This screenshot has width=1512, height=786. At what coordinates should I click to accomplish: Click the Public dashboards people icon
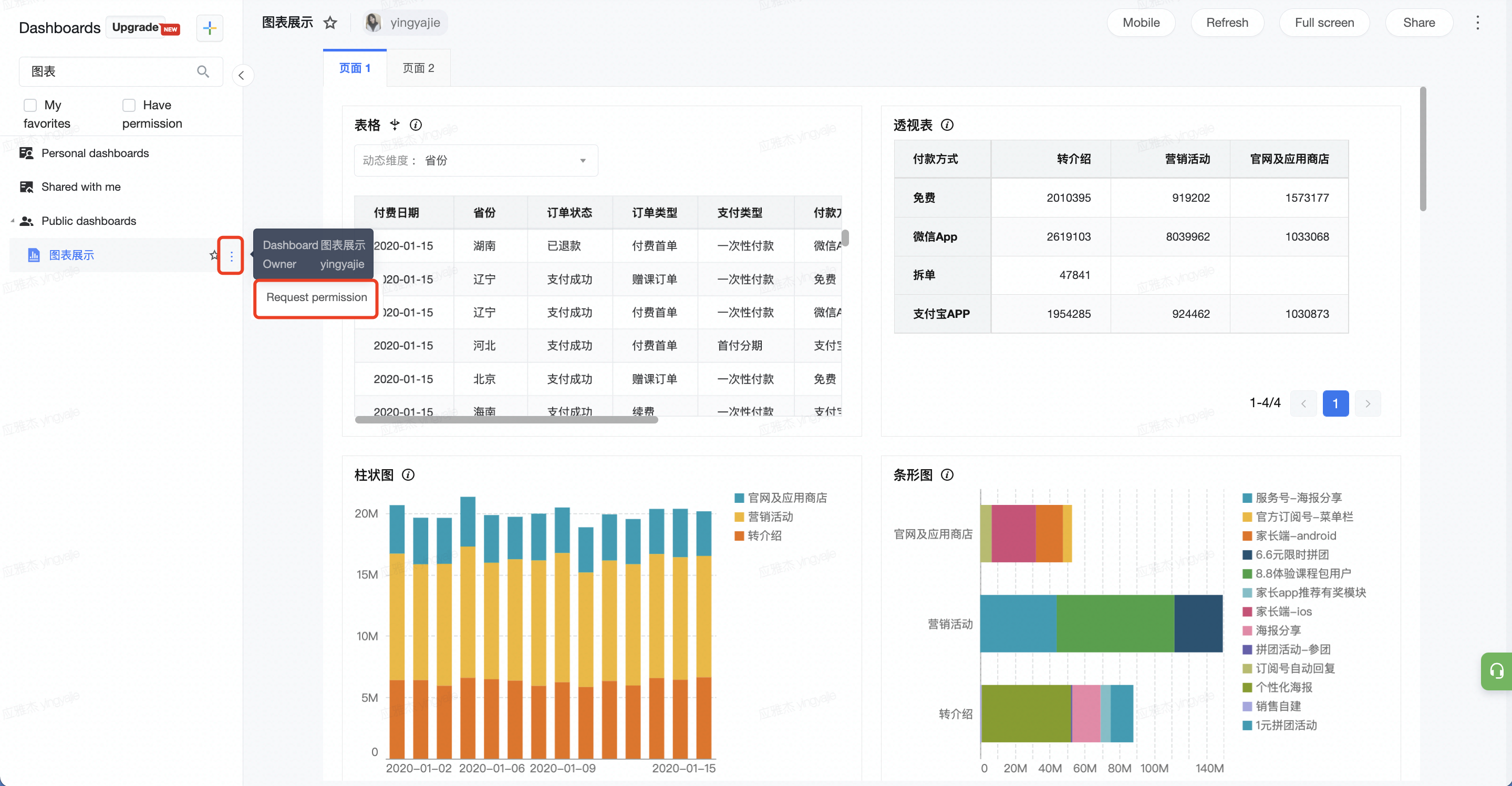[x=26, y=221]
